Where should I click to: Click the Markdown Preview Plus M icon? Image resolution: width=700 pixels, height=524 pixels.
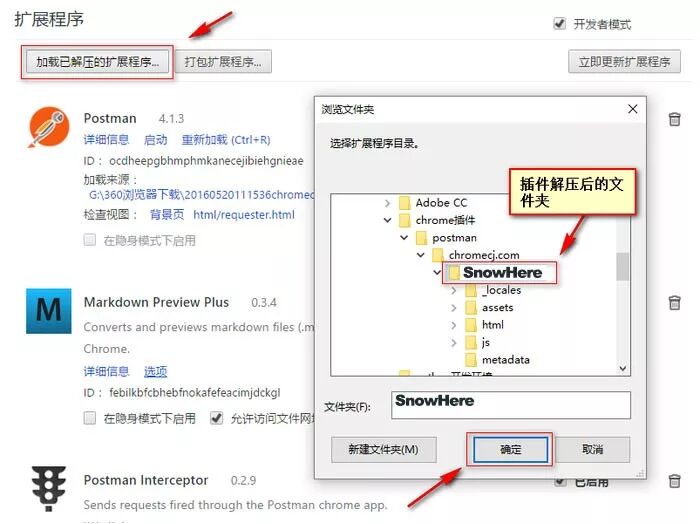(x=49, y=311)
